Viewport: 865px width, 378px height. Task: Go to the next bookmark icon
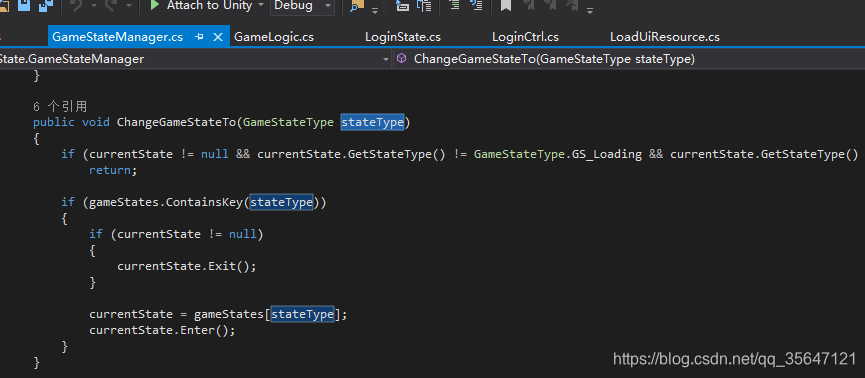(x=551, y=6)
